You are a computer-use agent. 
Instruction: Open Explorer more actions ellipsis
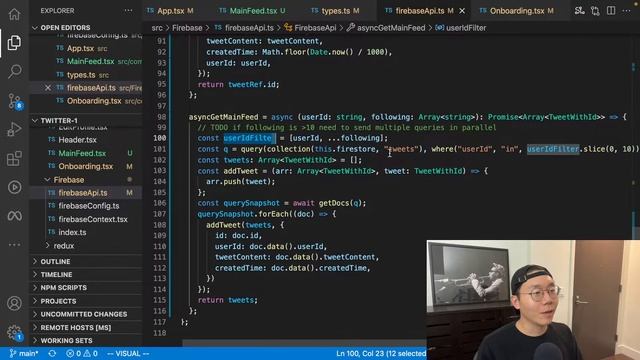click(x=128, y=11)
